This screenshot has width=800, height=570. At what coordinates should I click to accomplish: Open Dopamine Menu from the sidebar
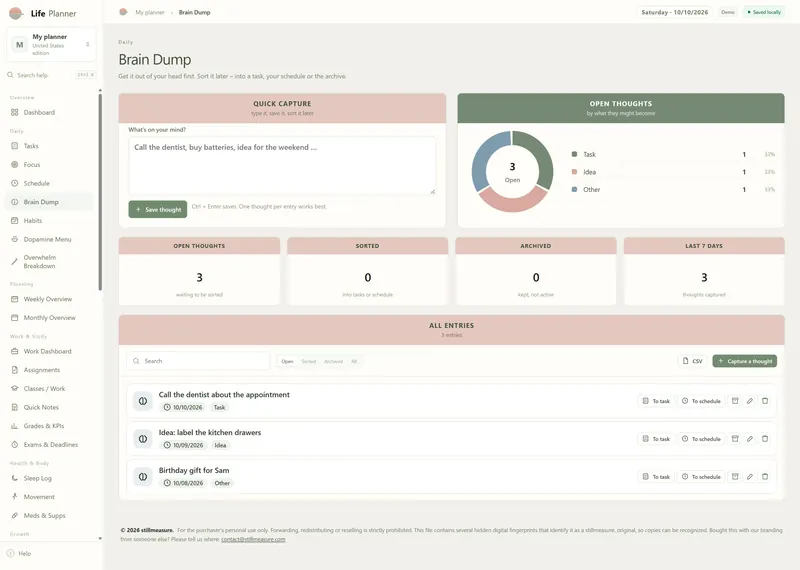click(47, 239)
